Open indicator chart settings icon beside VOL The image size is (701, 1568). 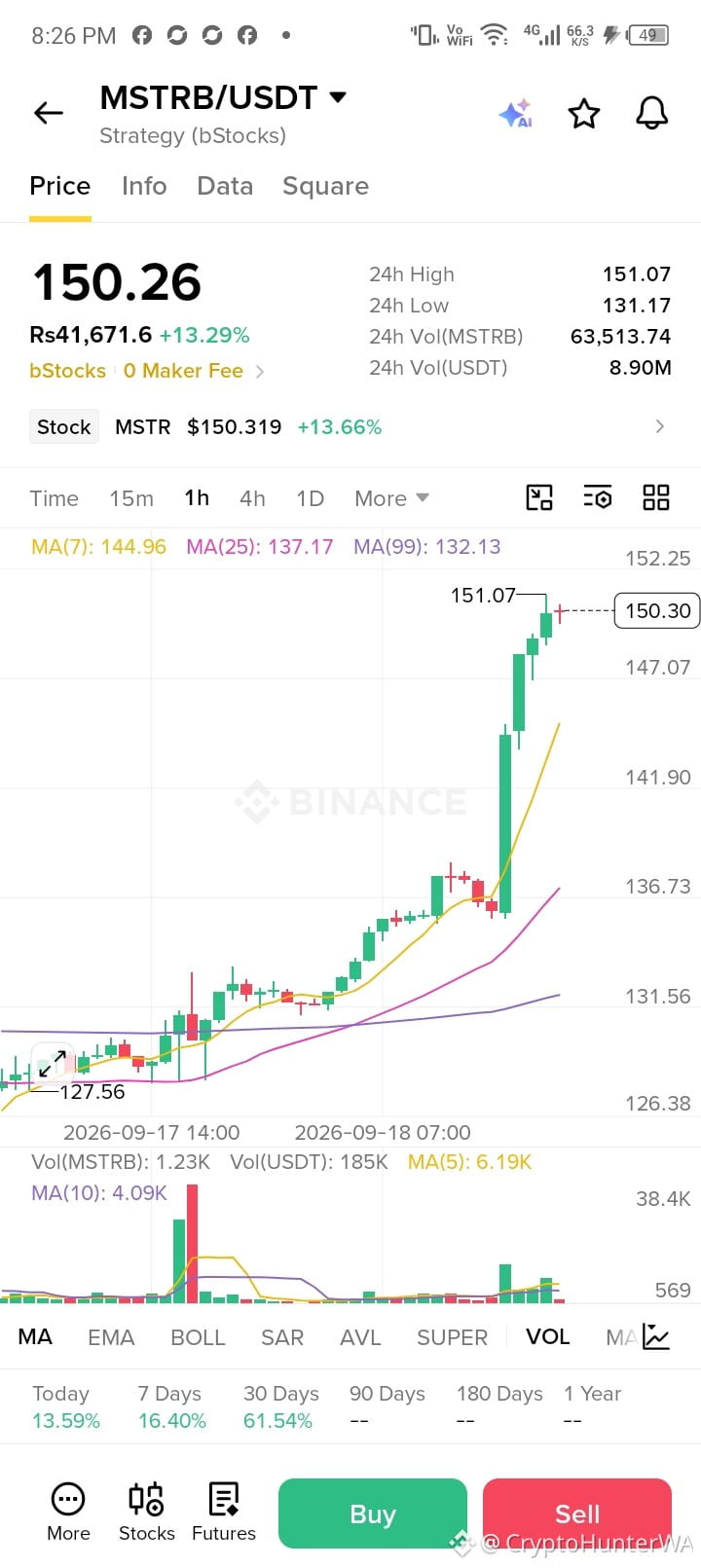pyautogui.click(x=656, y=1336)
